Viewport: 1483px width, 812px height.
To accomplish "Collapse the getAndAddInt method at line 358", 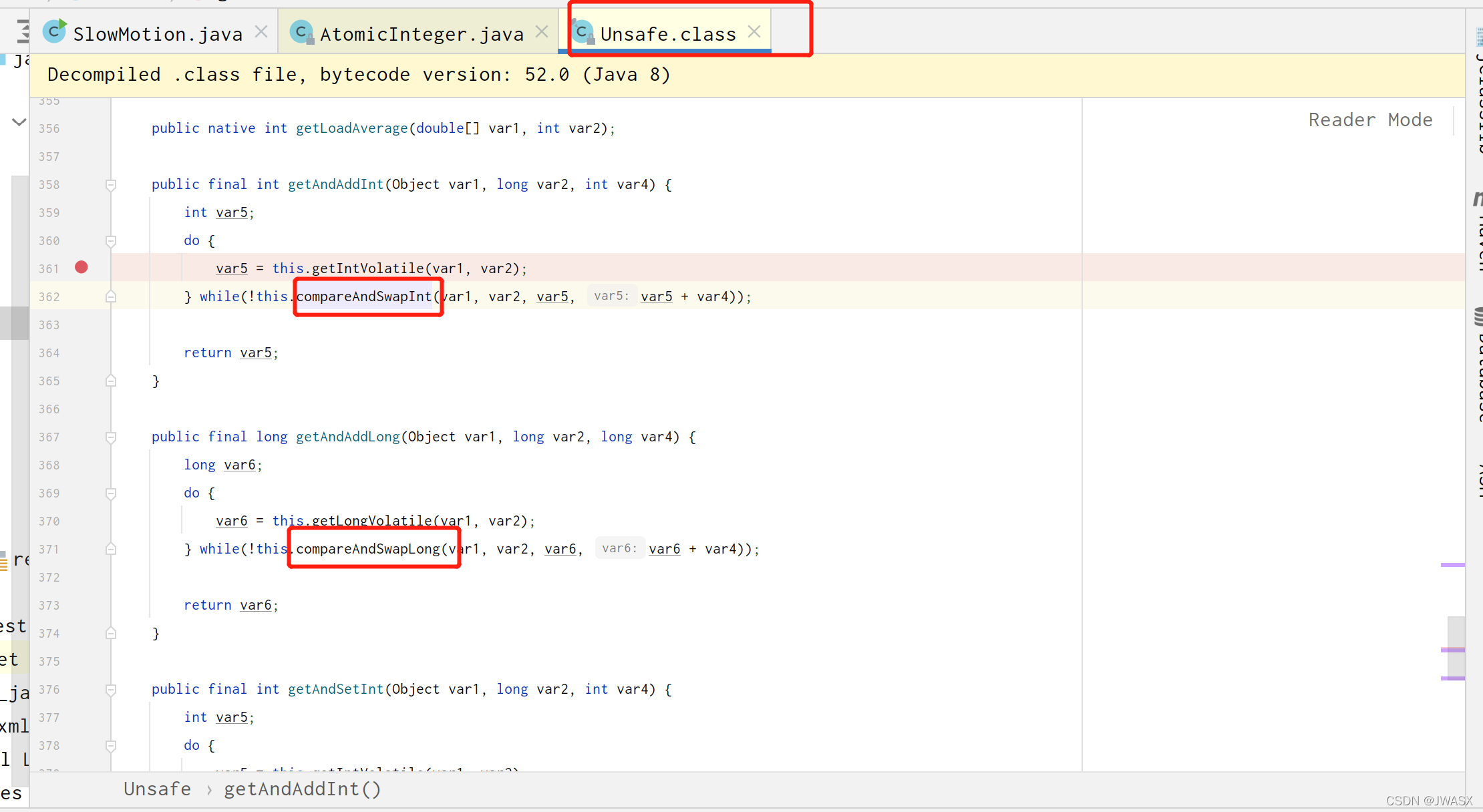I will (x=111, y=185).
